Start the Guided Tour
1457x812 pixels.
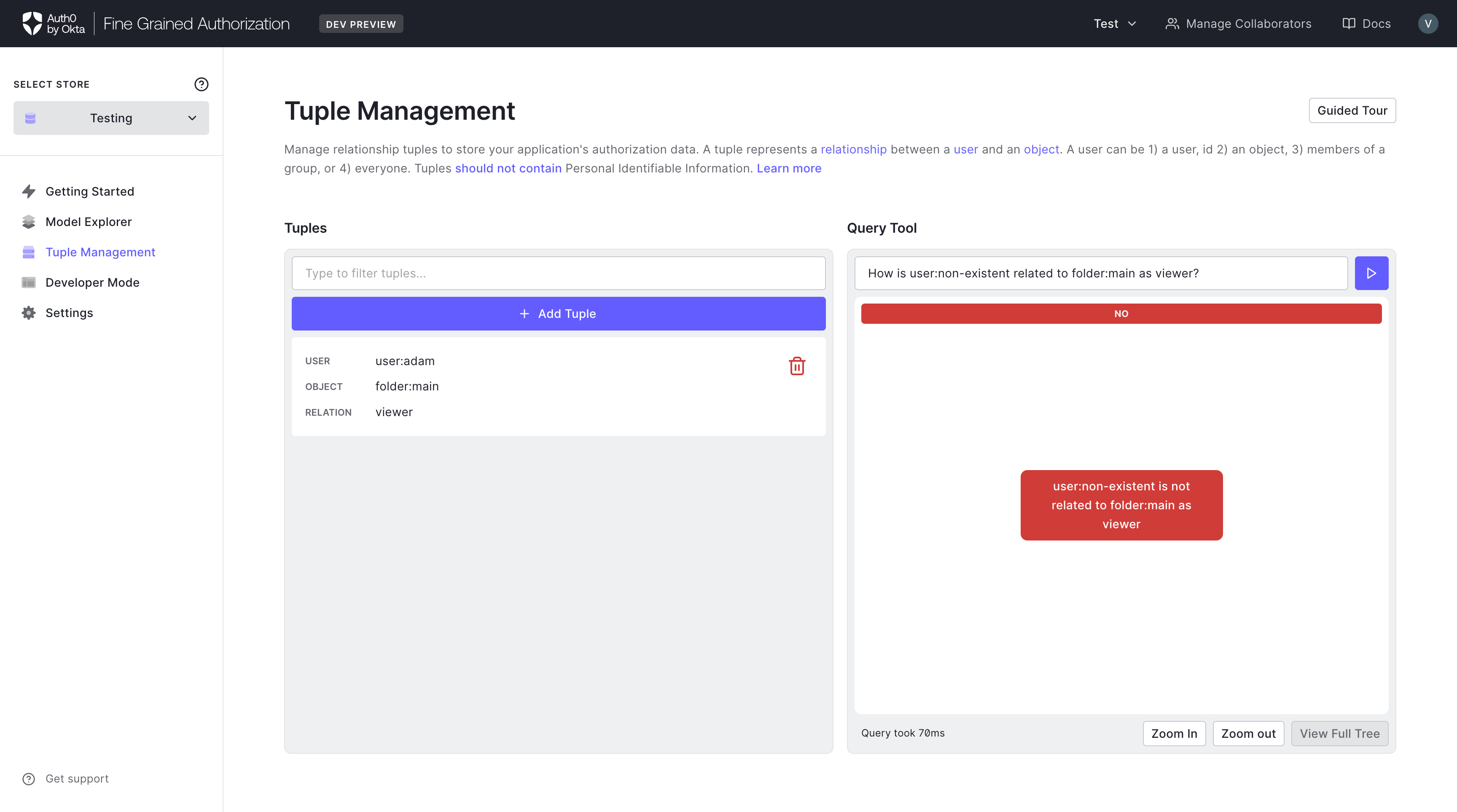[x=1352, y=110]
